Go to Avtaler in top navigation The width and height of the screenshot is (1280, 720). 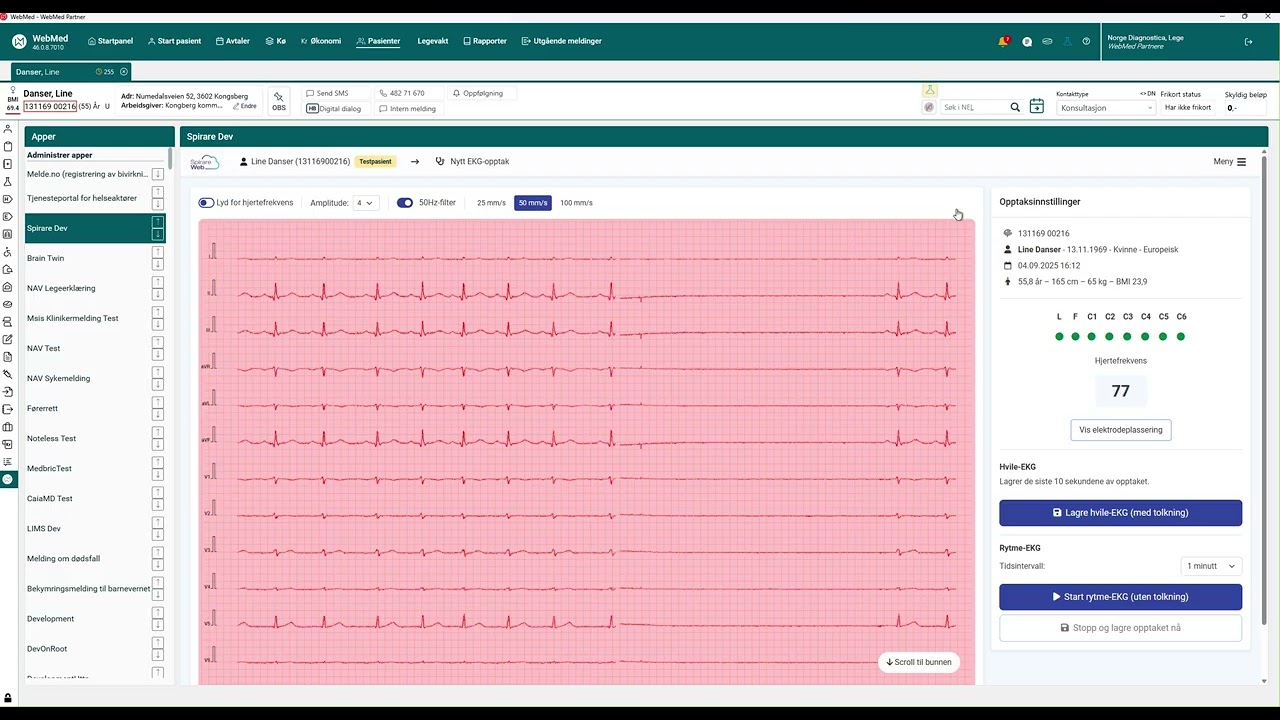pyautogui.click(x=232, y=41)
